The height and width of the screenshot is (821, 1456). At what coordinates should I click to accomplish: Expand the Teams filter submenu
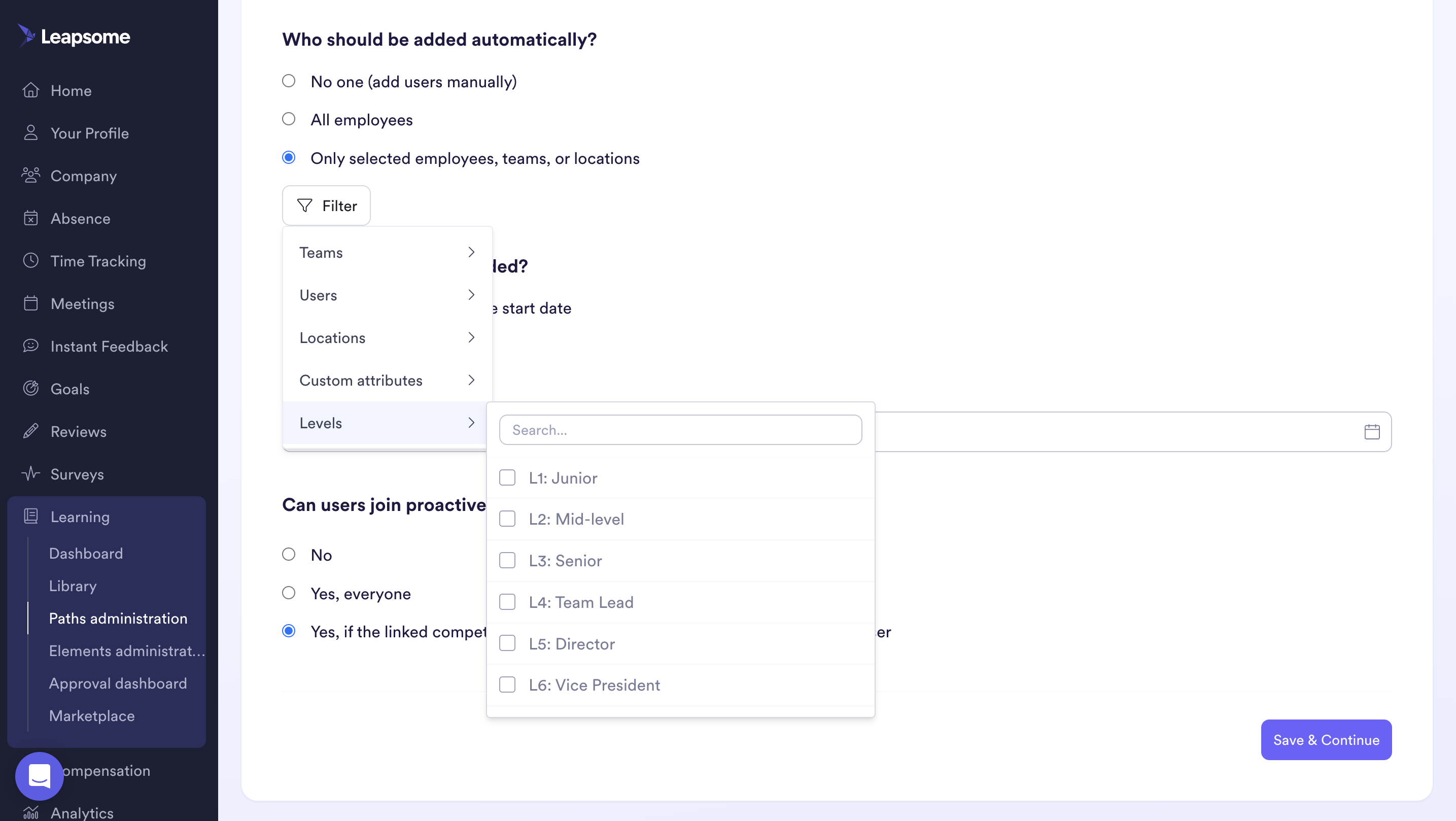click(387, 252)
